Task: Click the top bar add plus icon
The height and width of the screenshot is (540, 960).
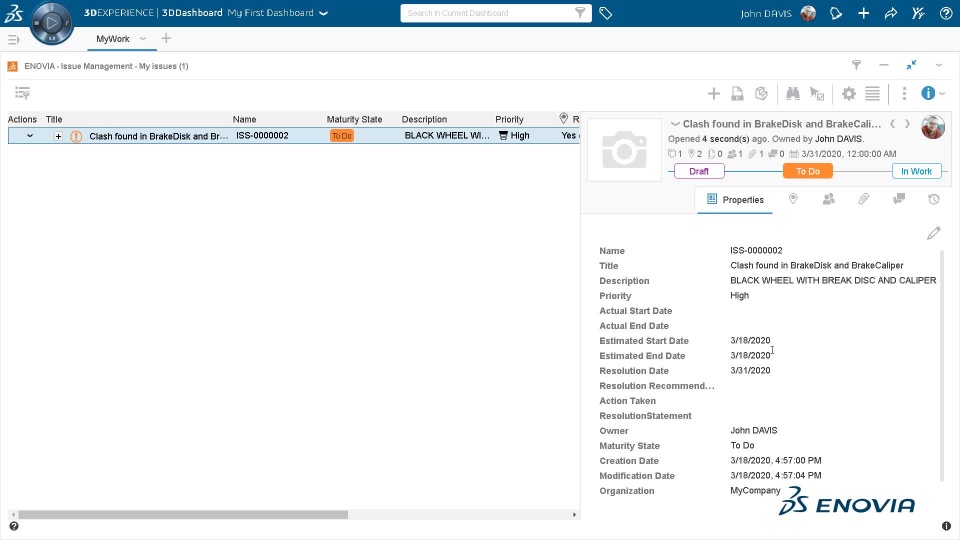Action: click(863, 13)
